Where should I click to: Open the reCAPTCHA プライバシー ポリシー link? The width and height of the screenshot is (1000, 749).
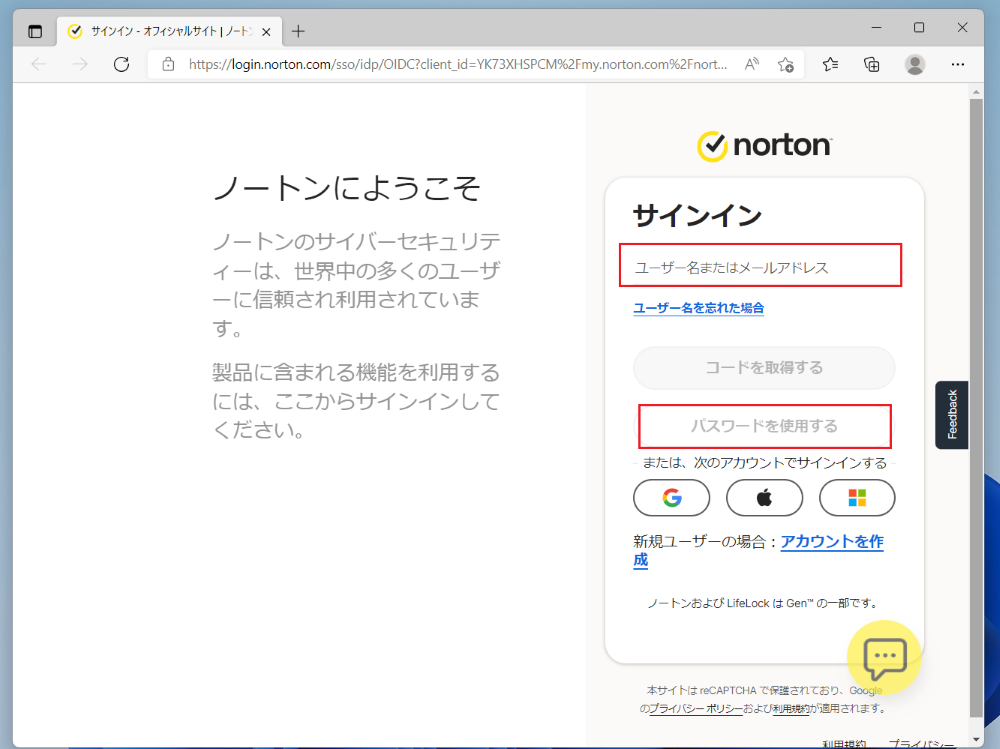pos(695,709)
